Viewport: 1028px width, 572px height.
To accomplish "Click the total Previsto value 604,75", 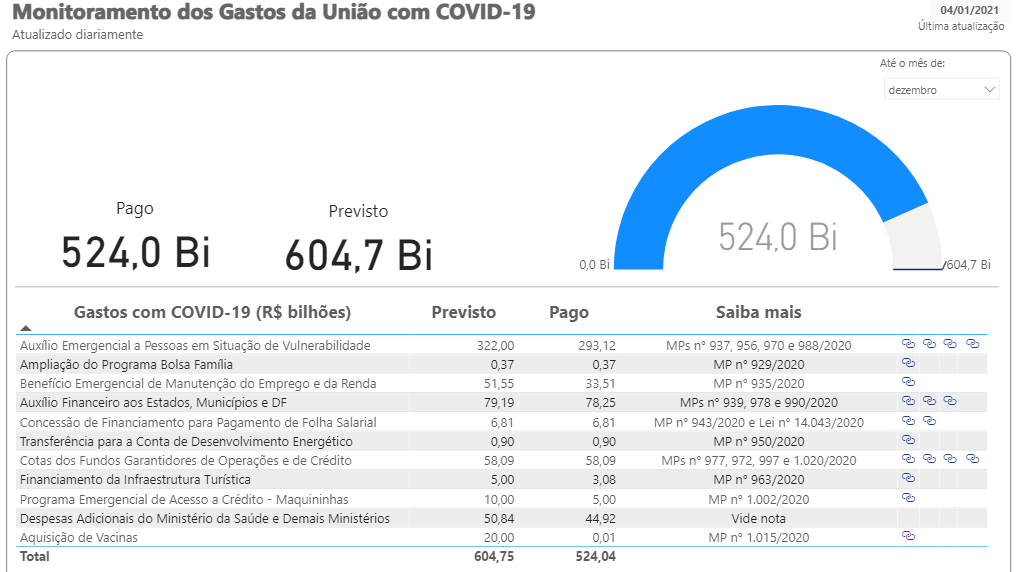I will 494,557.
